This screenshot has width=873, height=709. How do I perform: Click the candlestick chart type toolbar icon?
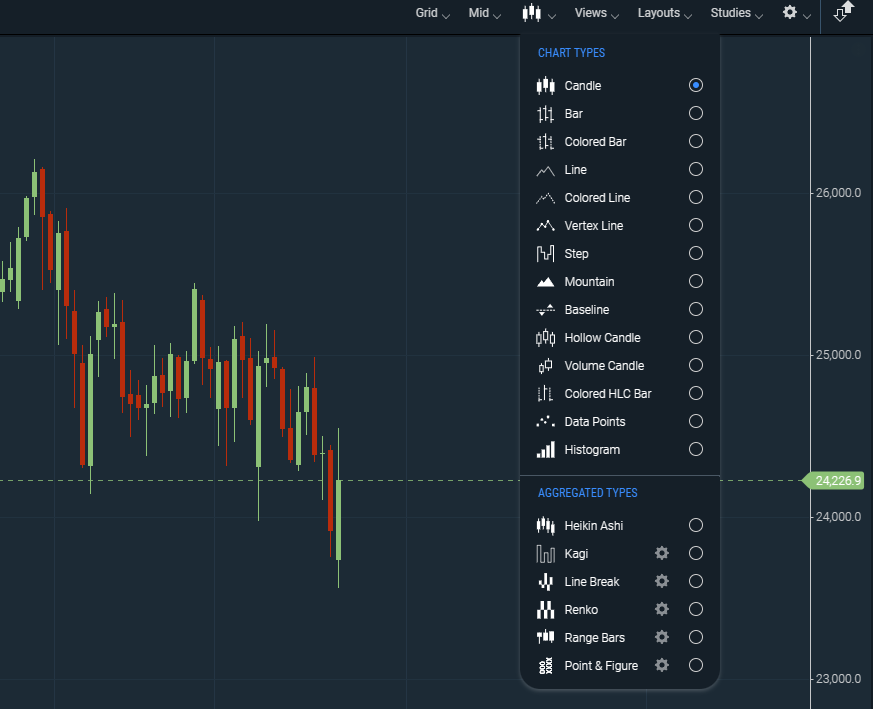click(532, 13)
